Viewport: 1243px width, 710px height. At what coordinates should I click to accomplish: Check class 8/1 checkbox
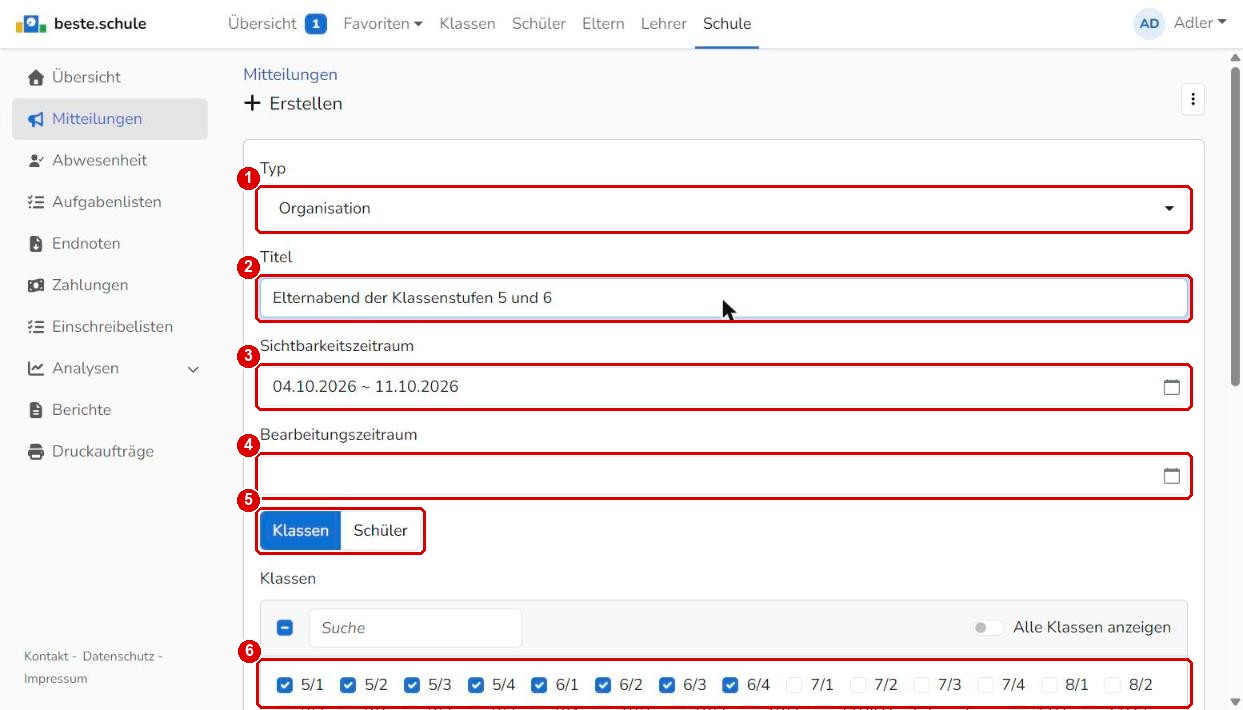coord(1049,685)
